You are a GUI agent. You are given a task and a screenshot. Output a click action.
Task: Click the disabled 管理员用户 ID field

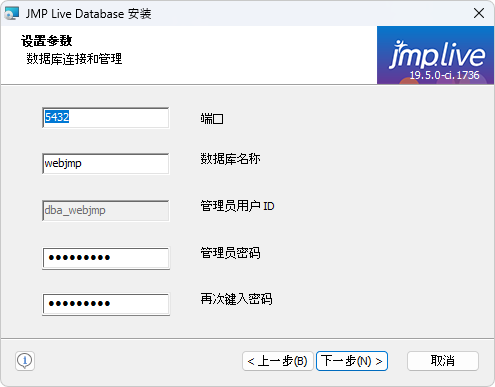106,210
